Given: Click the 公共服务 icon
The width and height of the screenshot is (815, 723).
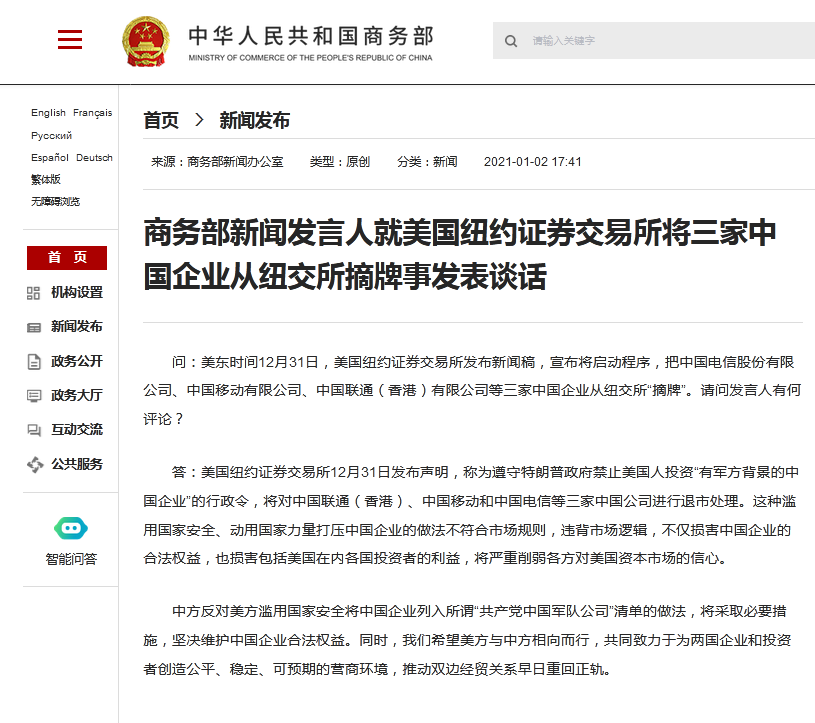Looking at the screenshot, I should pyautogui.click(x=35, y=465).
